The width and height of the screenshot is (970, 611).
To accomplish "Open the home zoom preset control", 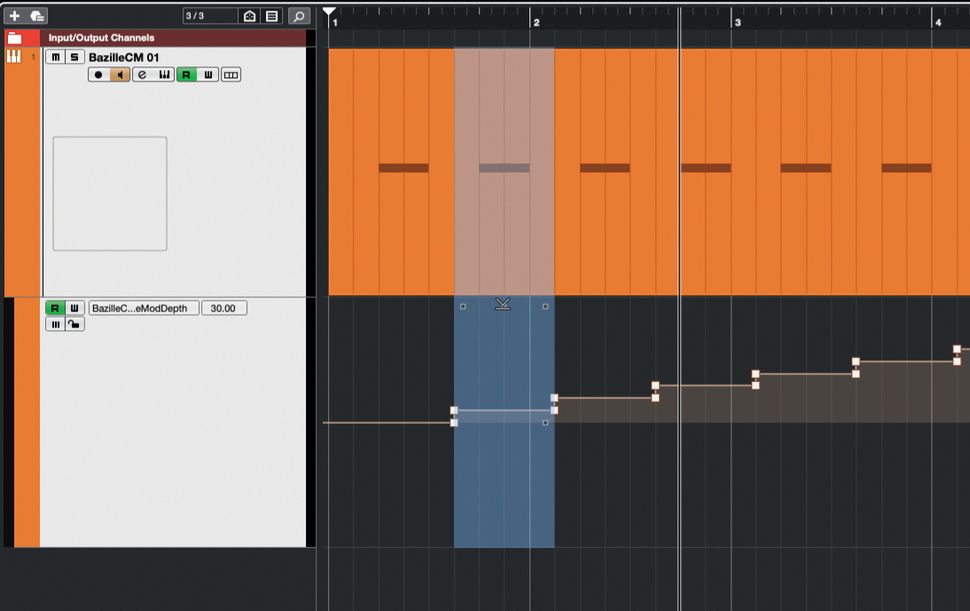I will pyautogui.click(x=250, y=16).
